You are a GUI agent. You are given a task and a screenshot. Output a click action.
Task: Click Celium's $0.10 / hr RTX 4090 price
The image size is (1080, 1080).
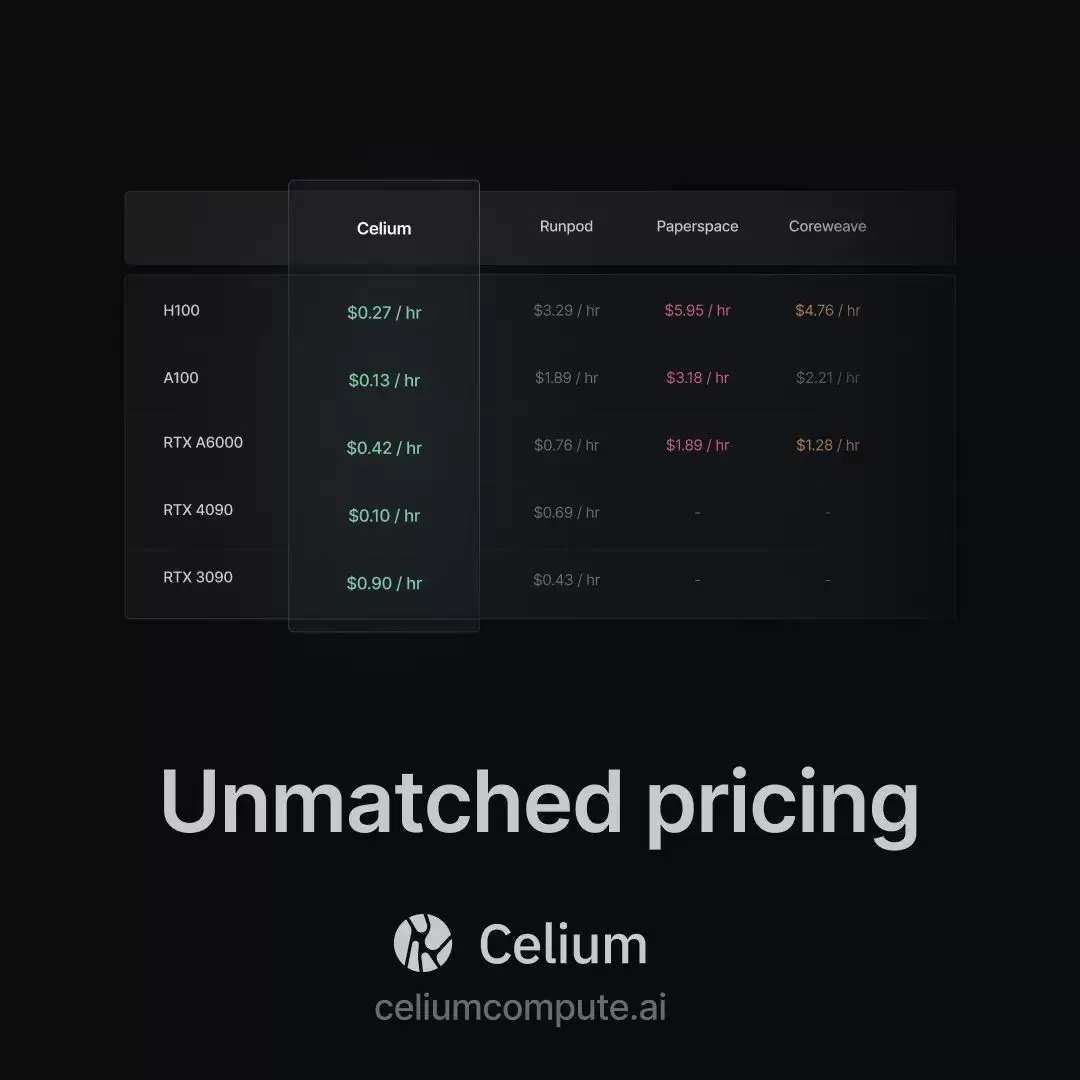(x=384, y=516)
